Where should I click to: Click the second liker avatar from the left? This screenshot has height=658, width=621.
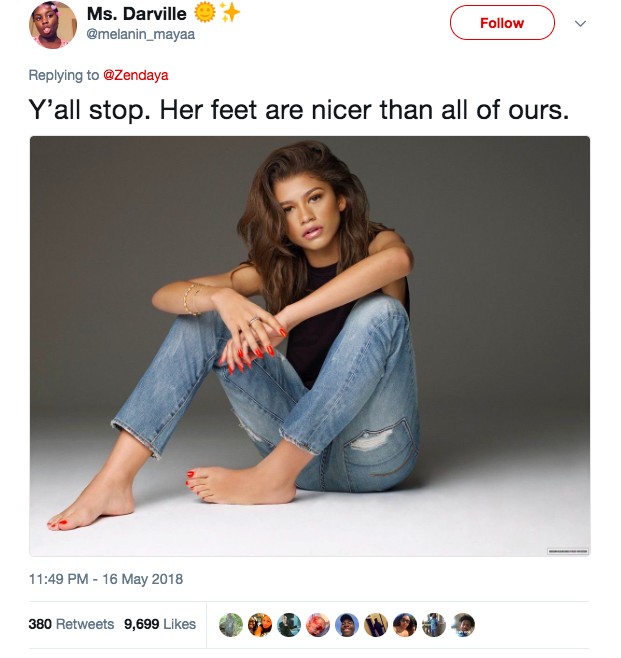pyautogui.click(x=259, y=624)
